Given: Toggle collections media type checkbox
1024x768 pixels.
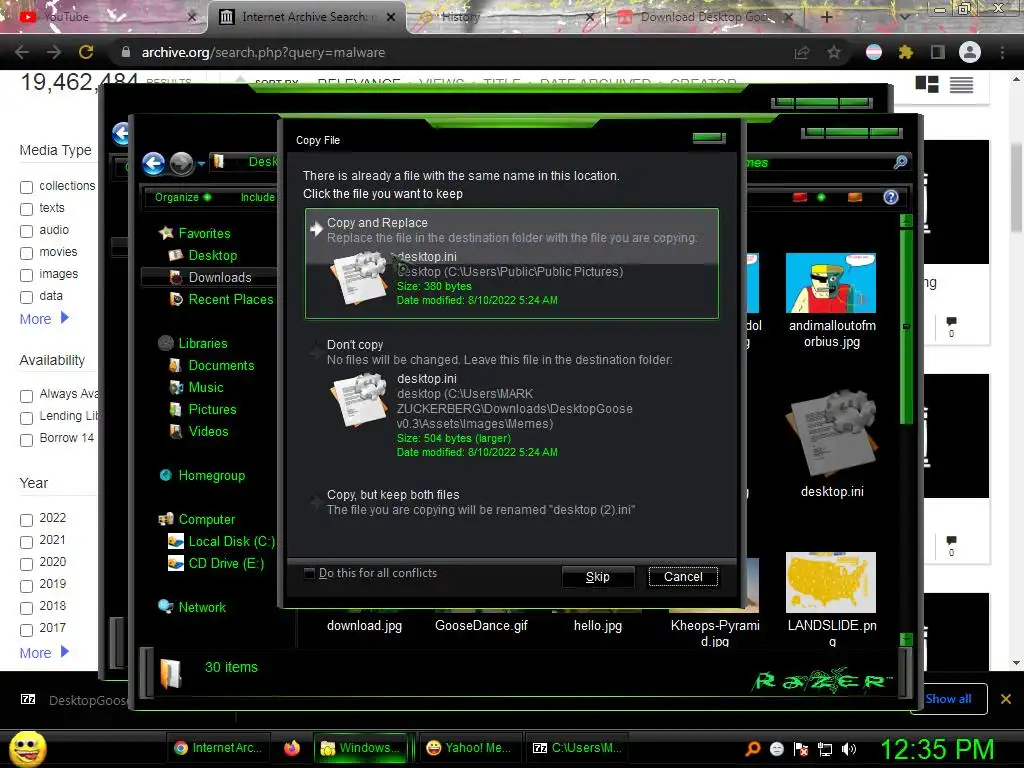Looking at the screenshot, I should (x=26, y=187).
